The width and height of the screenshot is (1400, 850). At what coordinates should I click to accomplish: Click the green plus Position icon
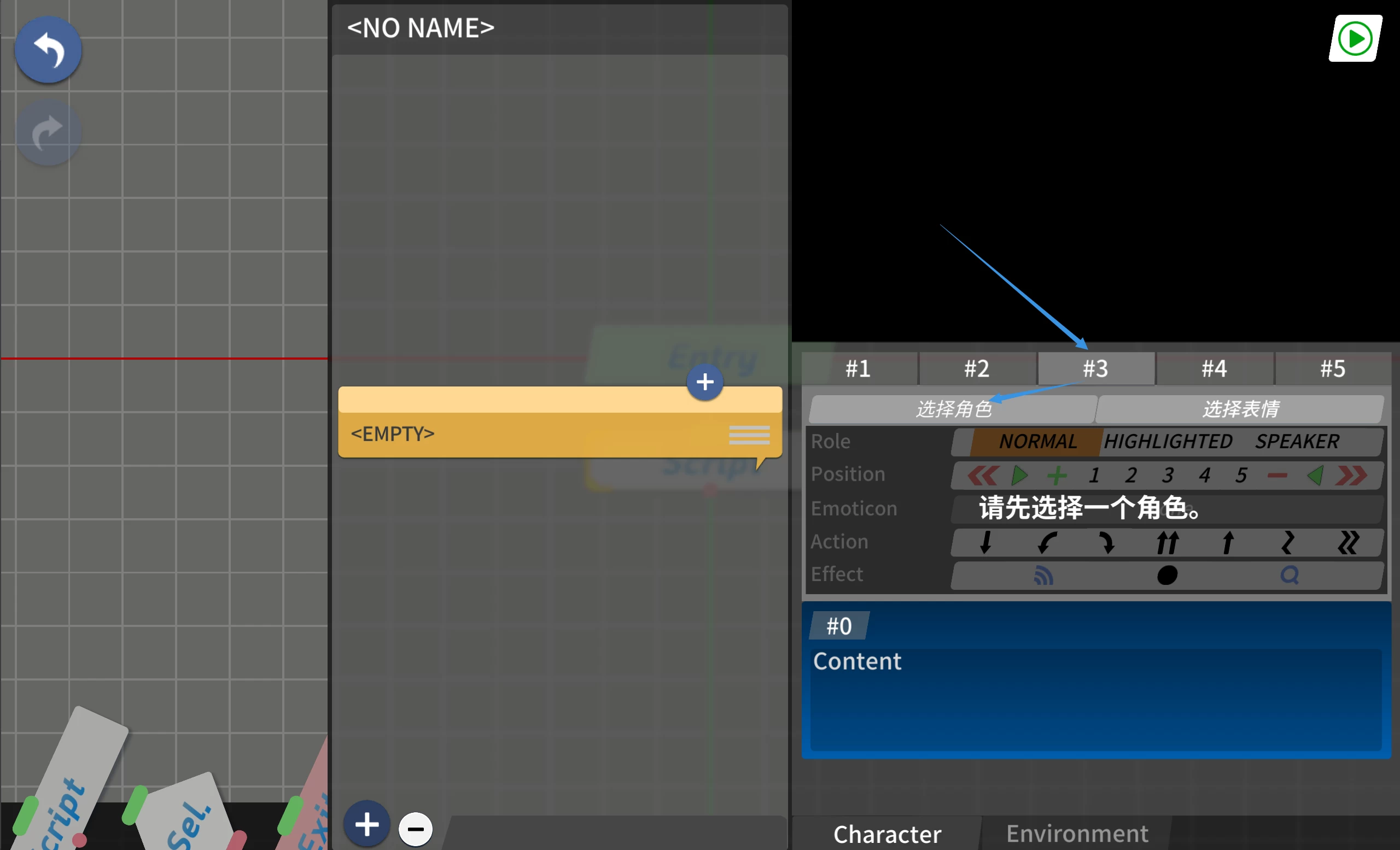point(1056,475)
